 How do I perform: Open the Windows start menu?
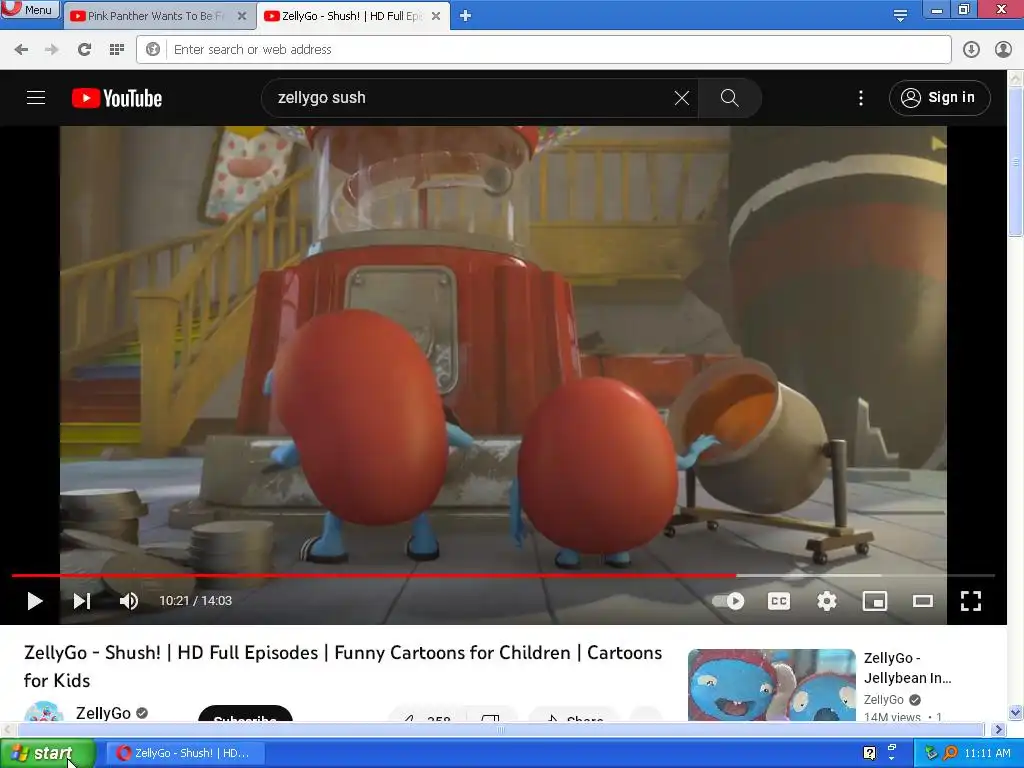point(47,753)
